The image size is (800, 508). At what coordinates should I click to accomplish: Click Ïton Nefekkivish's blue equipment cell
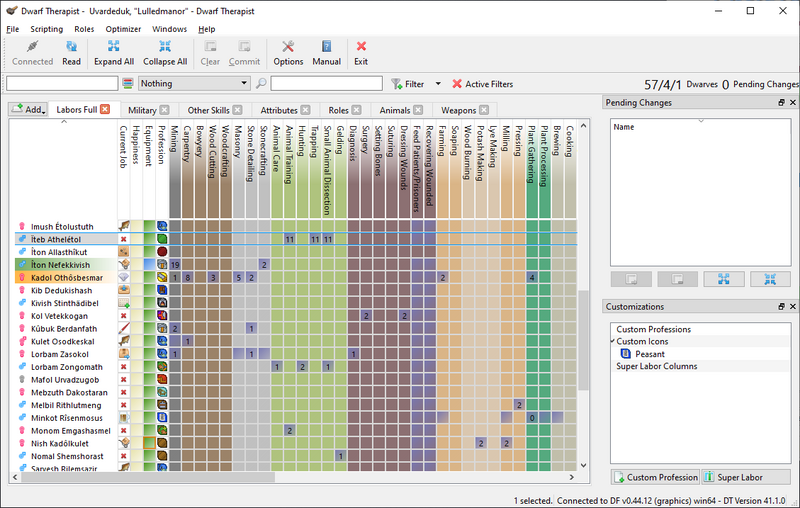[149, 264]
